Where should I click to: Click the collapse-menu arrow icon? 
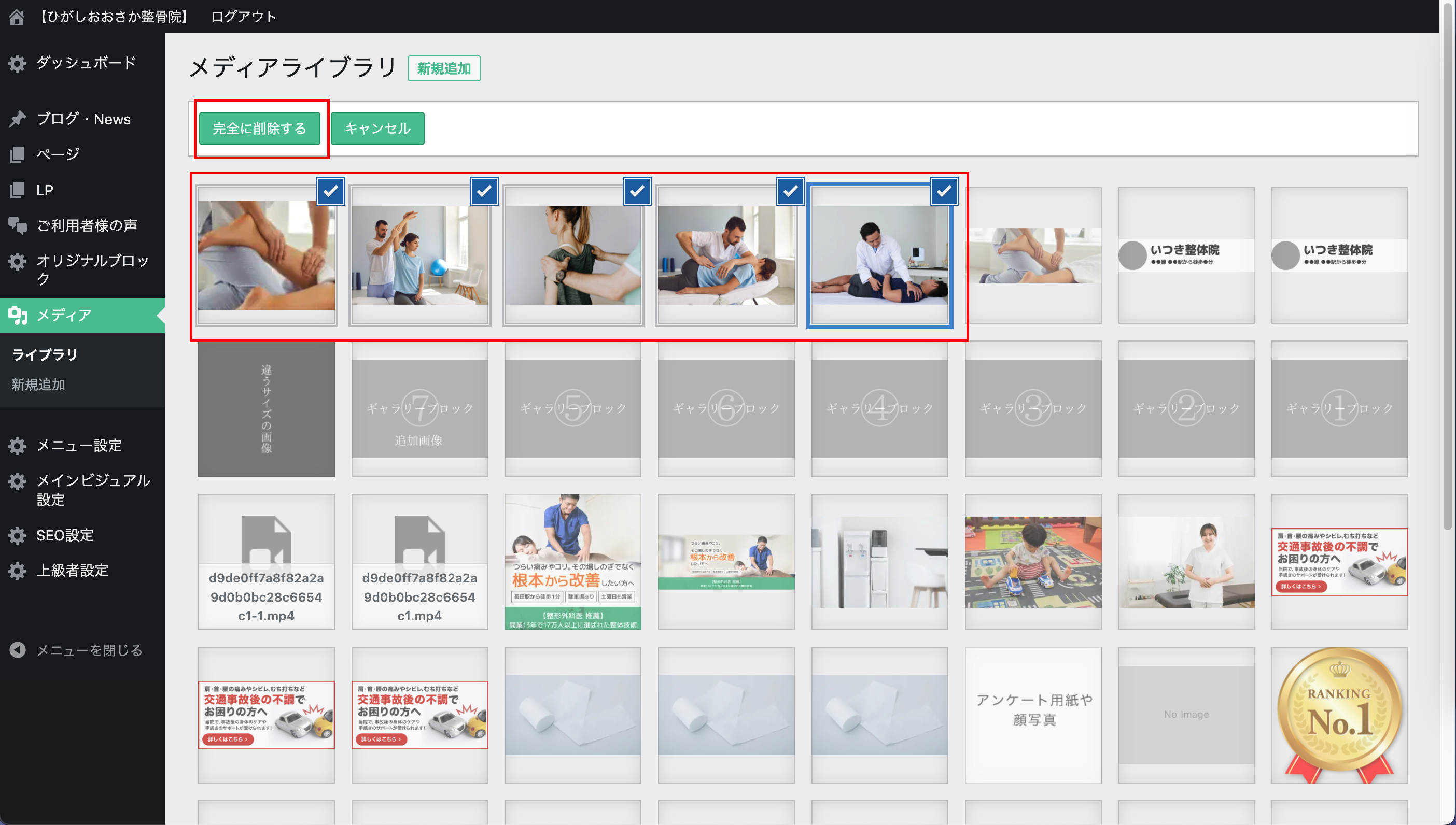click(x=17, y=650)
